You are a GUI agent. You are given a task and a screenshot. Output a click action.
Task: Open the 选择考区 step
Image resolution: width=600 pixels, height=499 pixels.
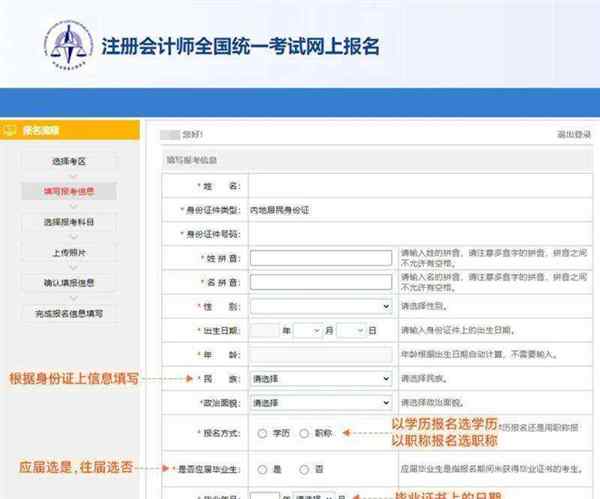[x=69, y=161]
